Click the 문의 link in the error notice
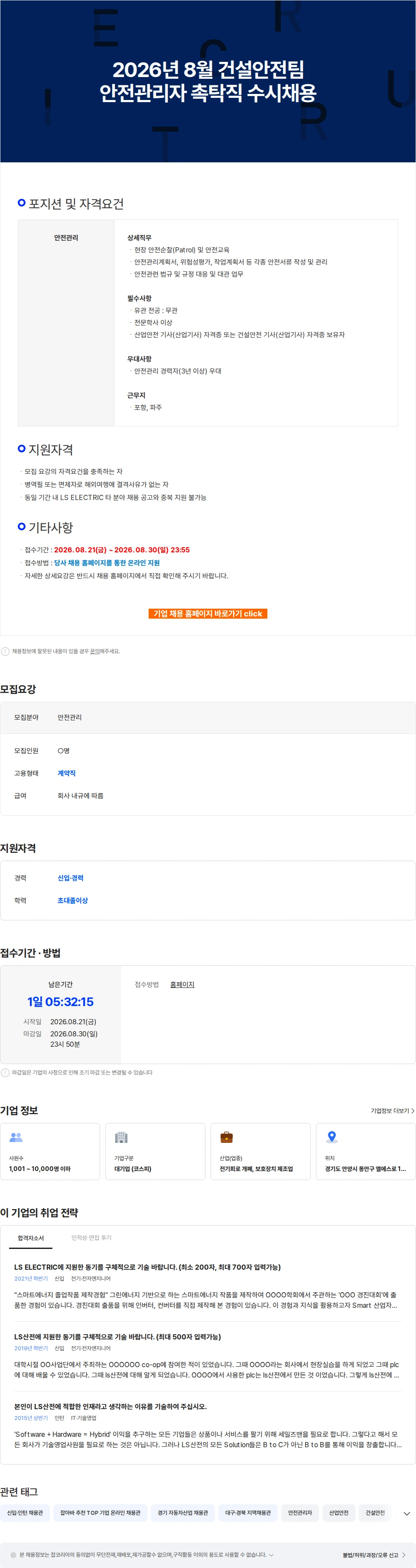 point(95,651)
